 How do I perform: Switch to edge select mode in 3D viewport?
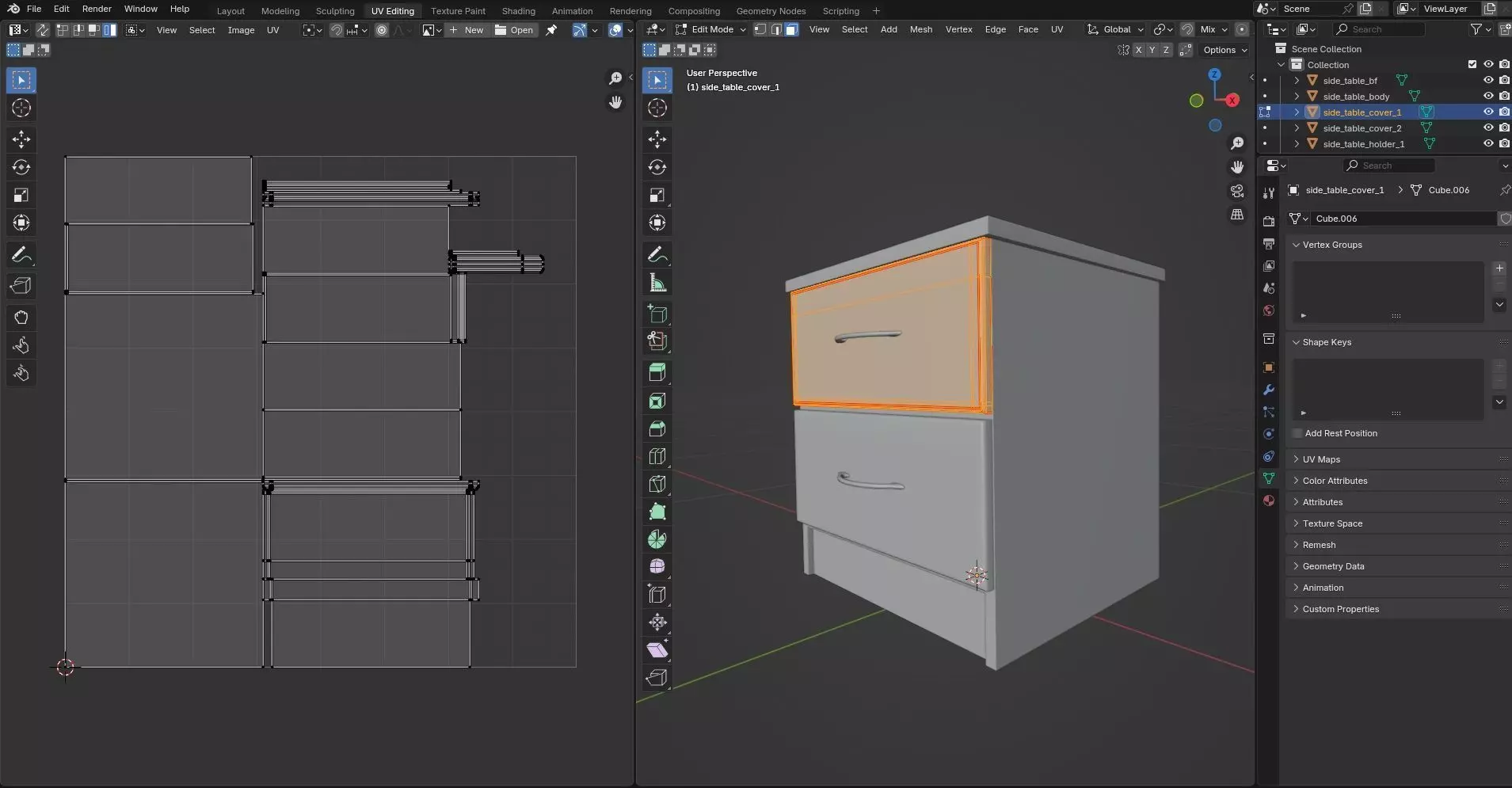pyautogui.click(x=776, y=29)
